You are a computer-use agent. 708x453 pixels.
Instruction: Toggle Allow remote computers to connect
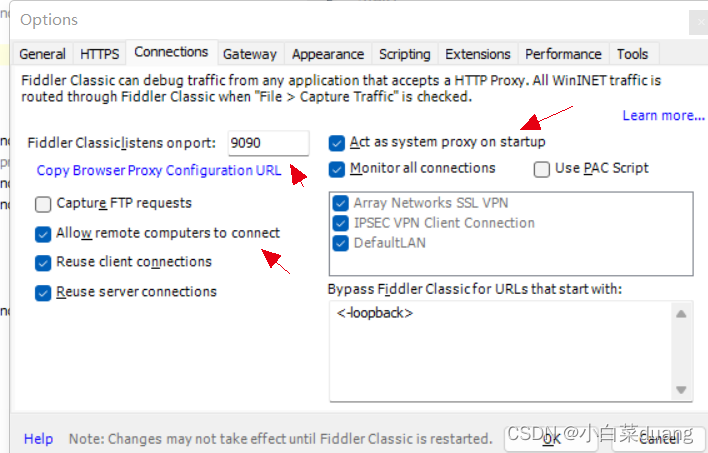tap(43, 234)
